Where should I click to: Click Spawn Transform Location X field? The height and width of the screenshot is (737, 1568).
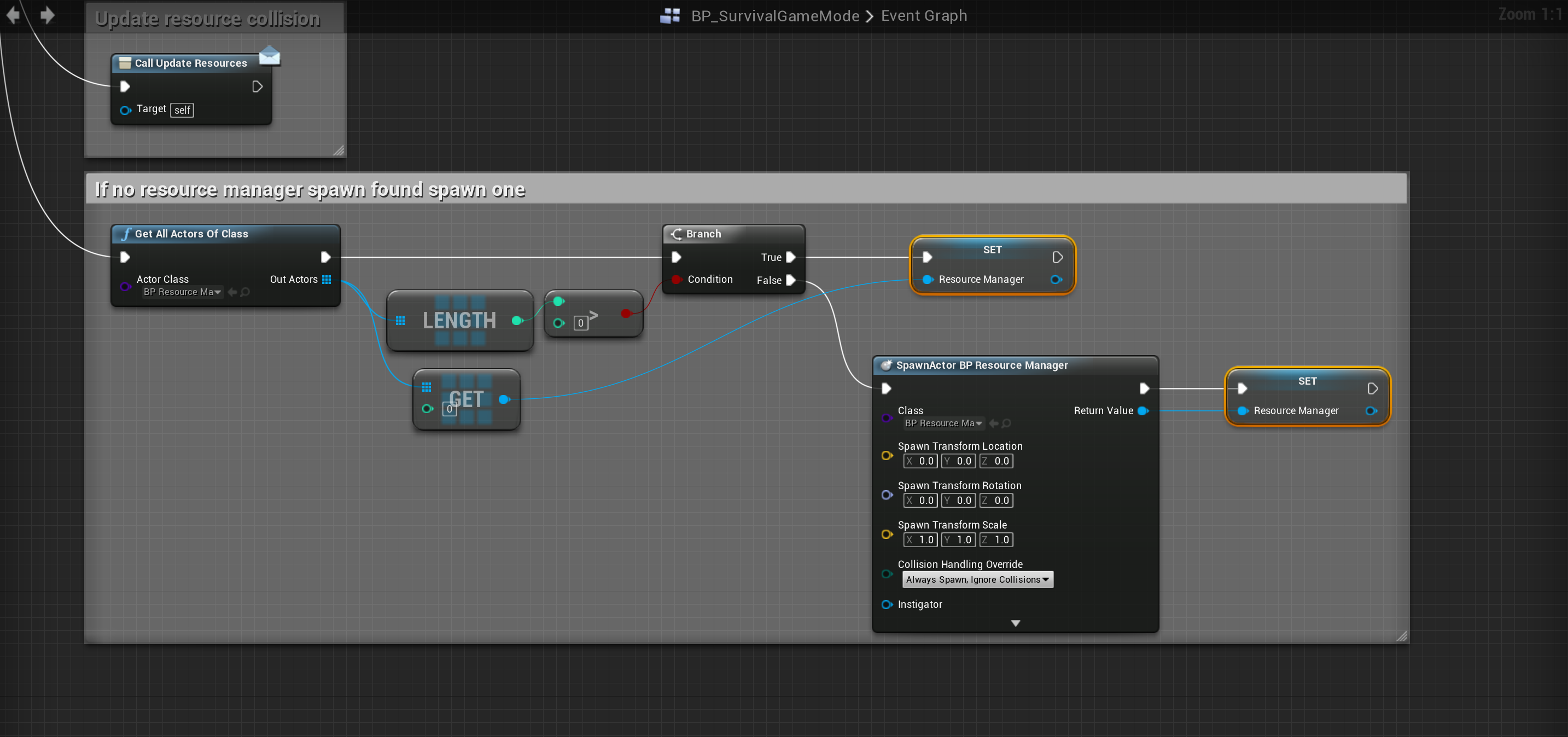coord(920,461)
